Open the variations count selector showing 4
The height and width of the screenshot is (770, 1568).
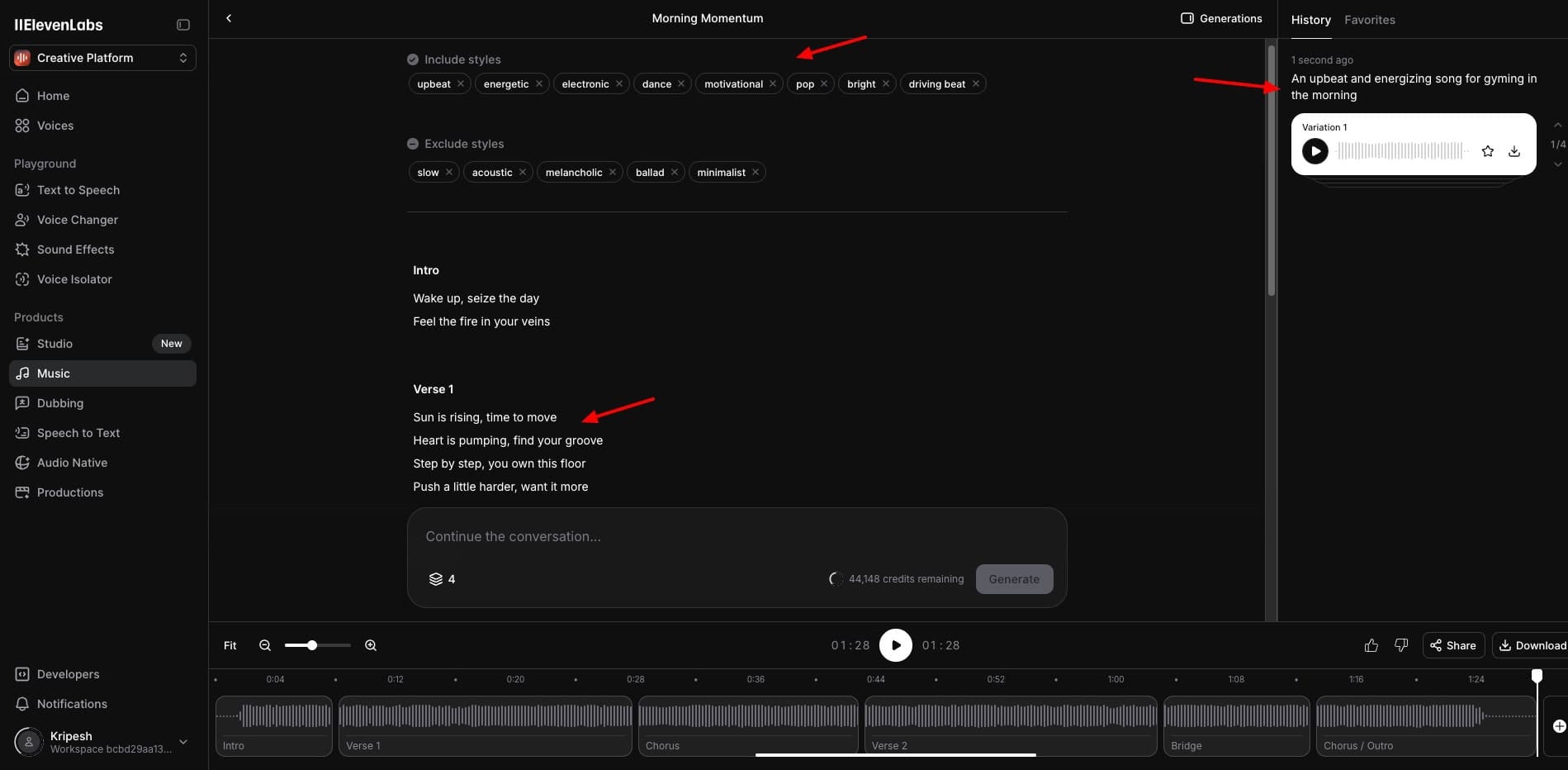click(443, 579)
